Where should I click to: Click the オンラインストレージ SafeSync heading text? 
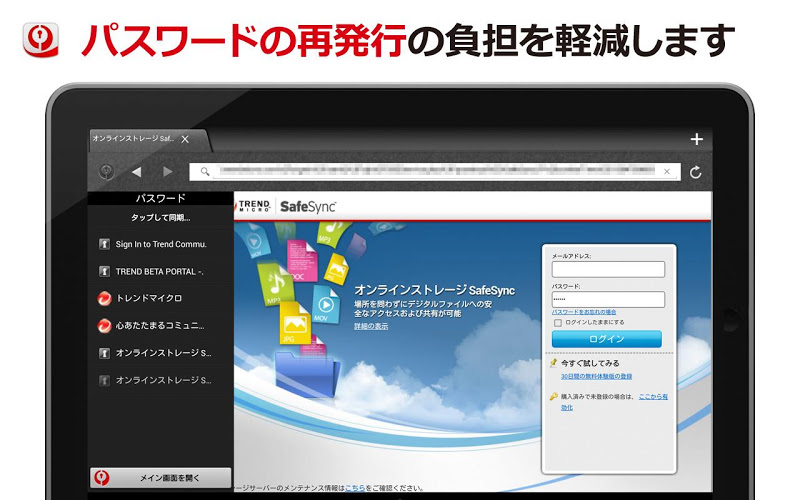435,290
